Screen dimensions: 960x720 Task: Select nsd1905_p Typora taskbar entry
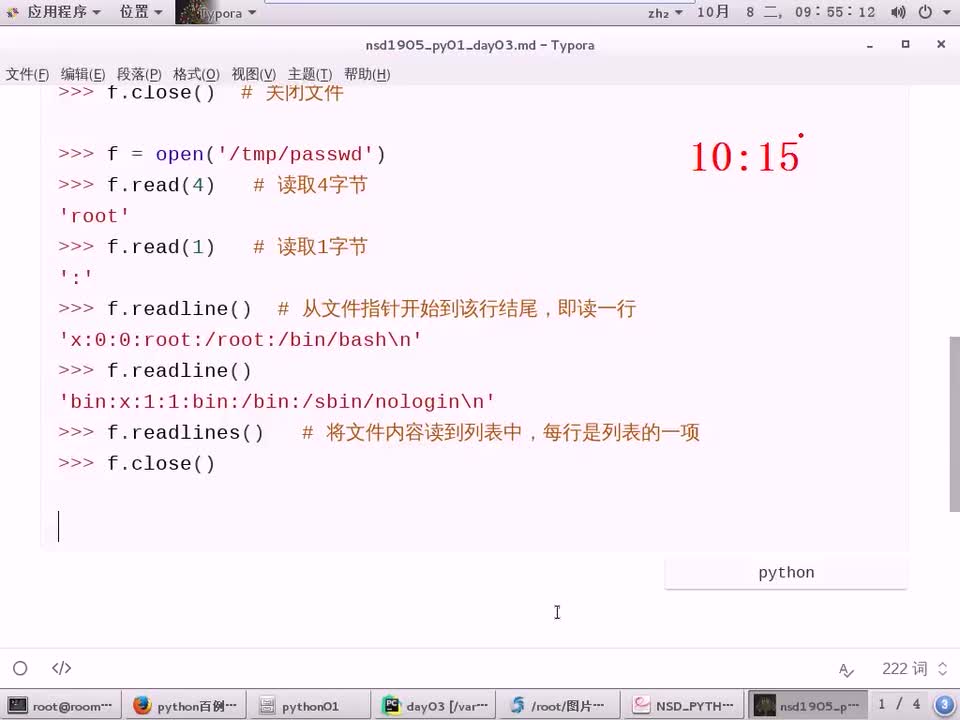pos(808,706)
